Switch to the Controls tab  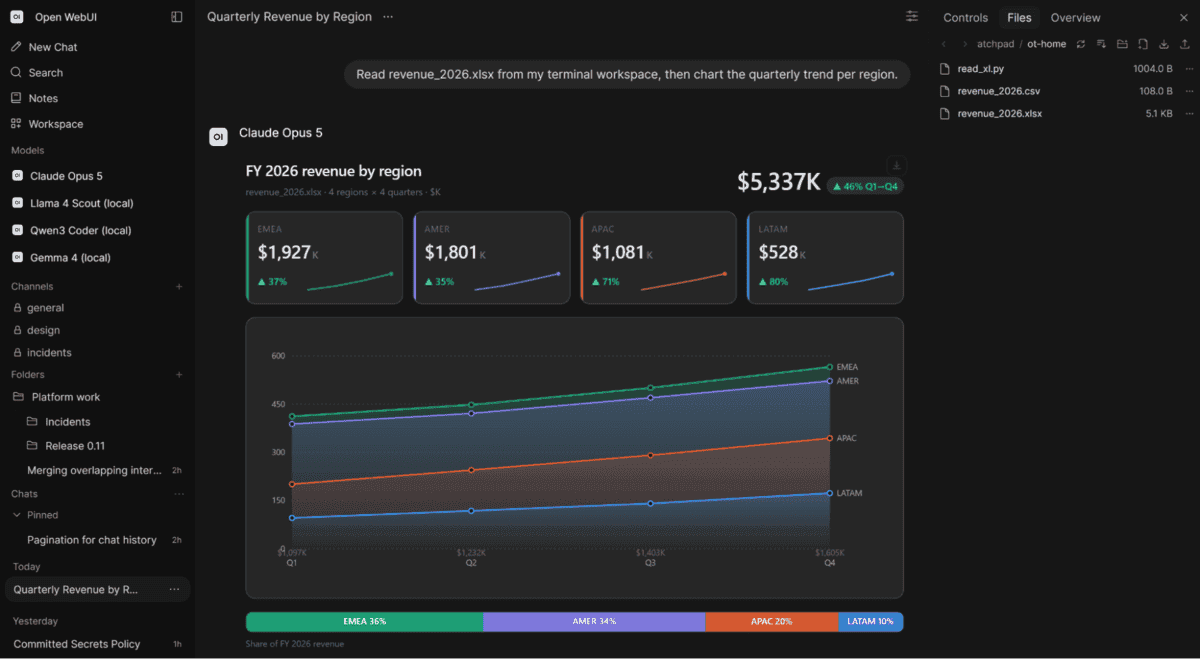(965, 18)
